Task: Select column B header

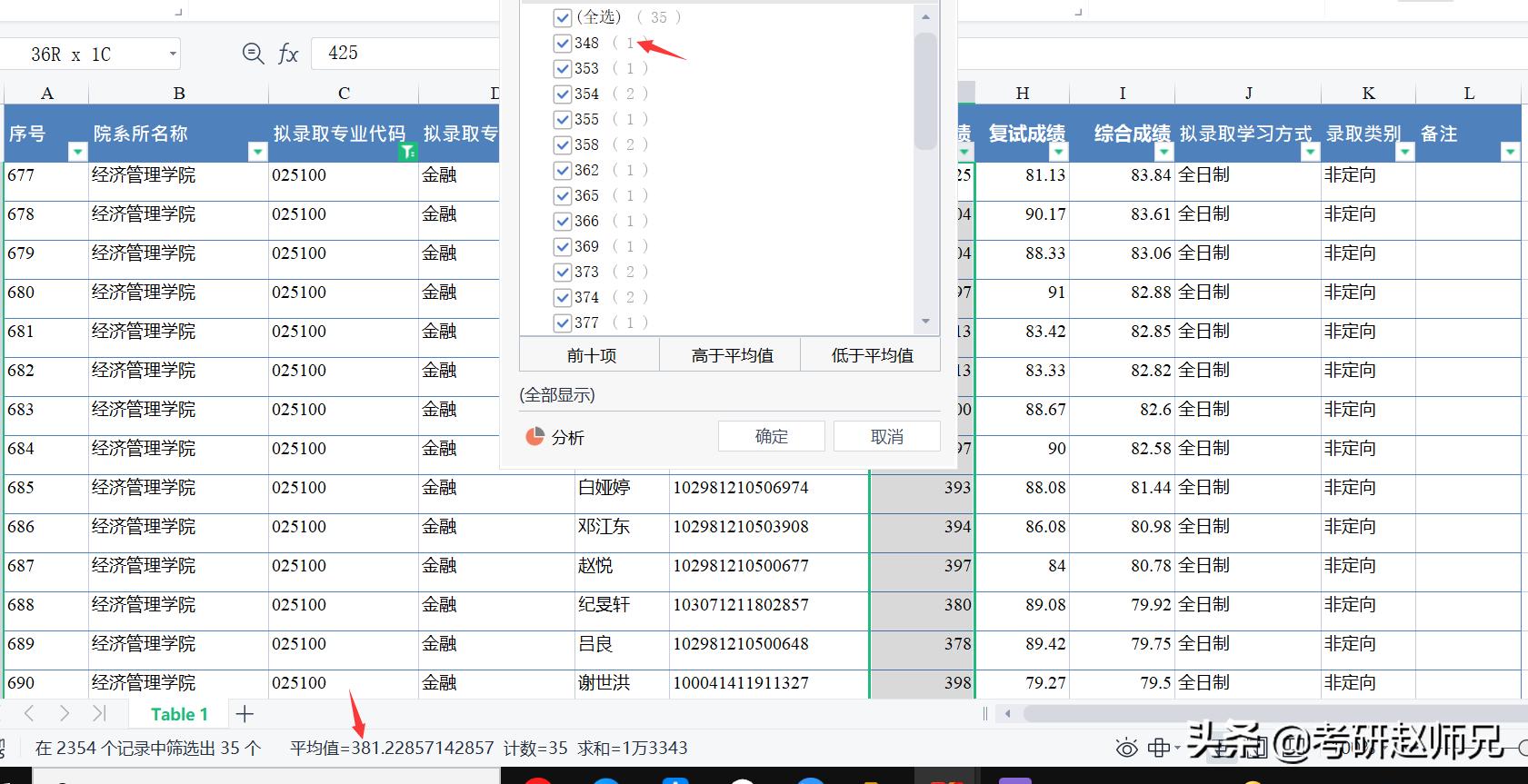Action: coord(179,93)
